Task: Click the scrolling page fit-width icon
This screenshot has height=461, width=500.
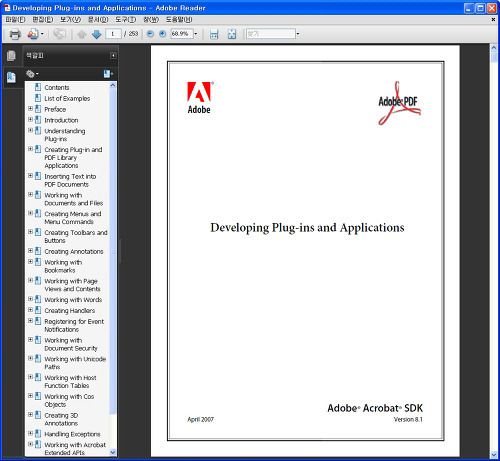Action: [214, 34]
